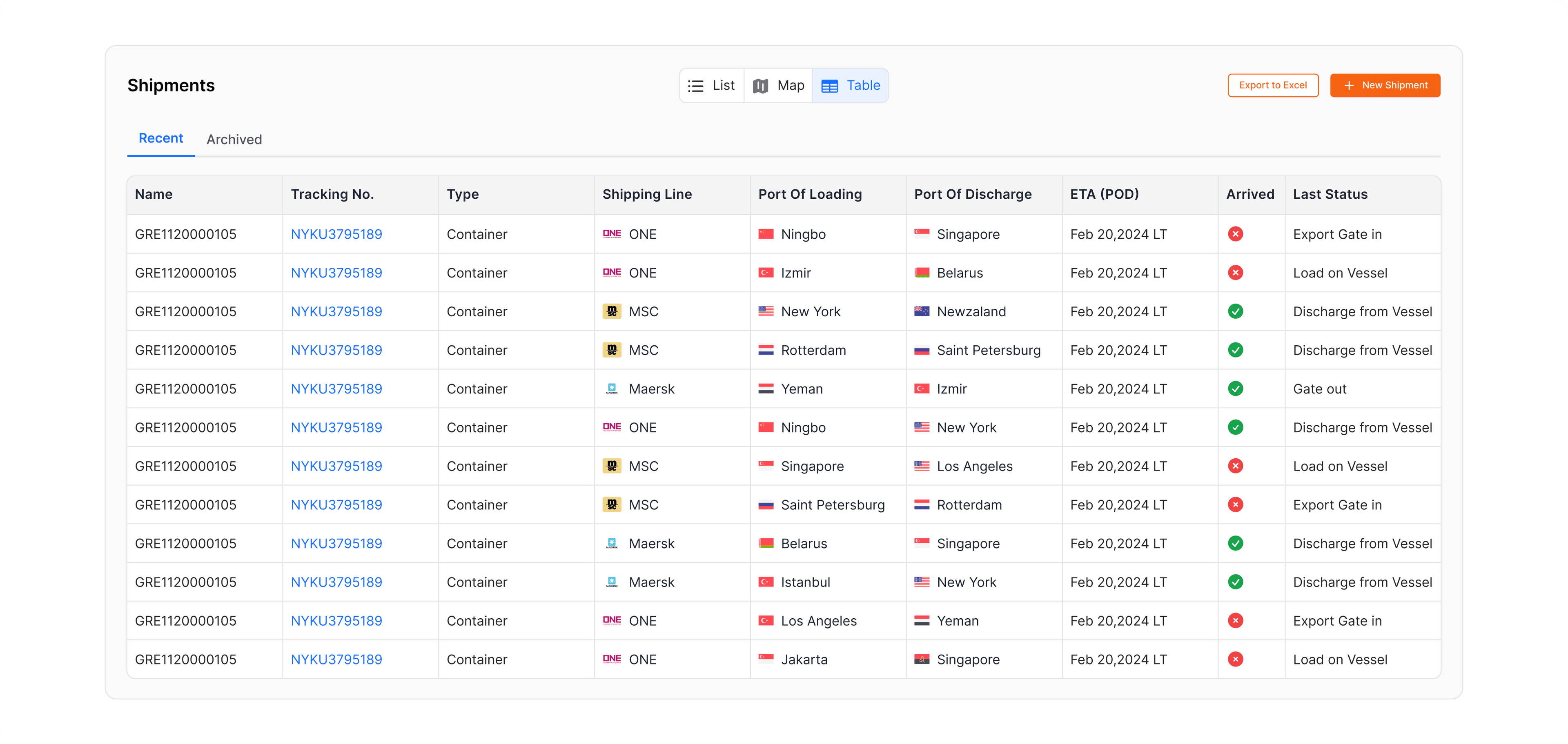
Task: Click the Shipments page title
Action: (x=171, y=86)
